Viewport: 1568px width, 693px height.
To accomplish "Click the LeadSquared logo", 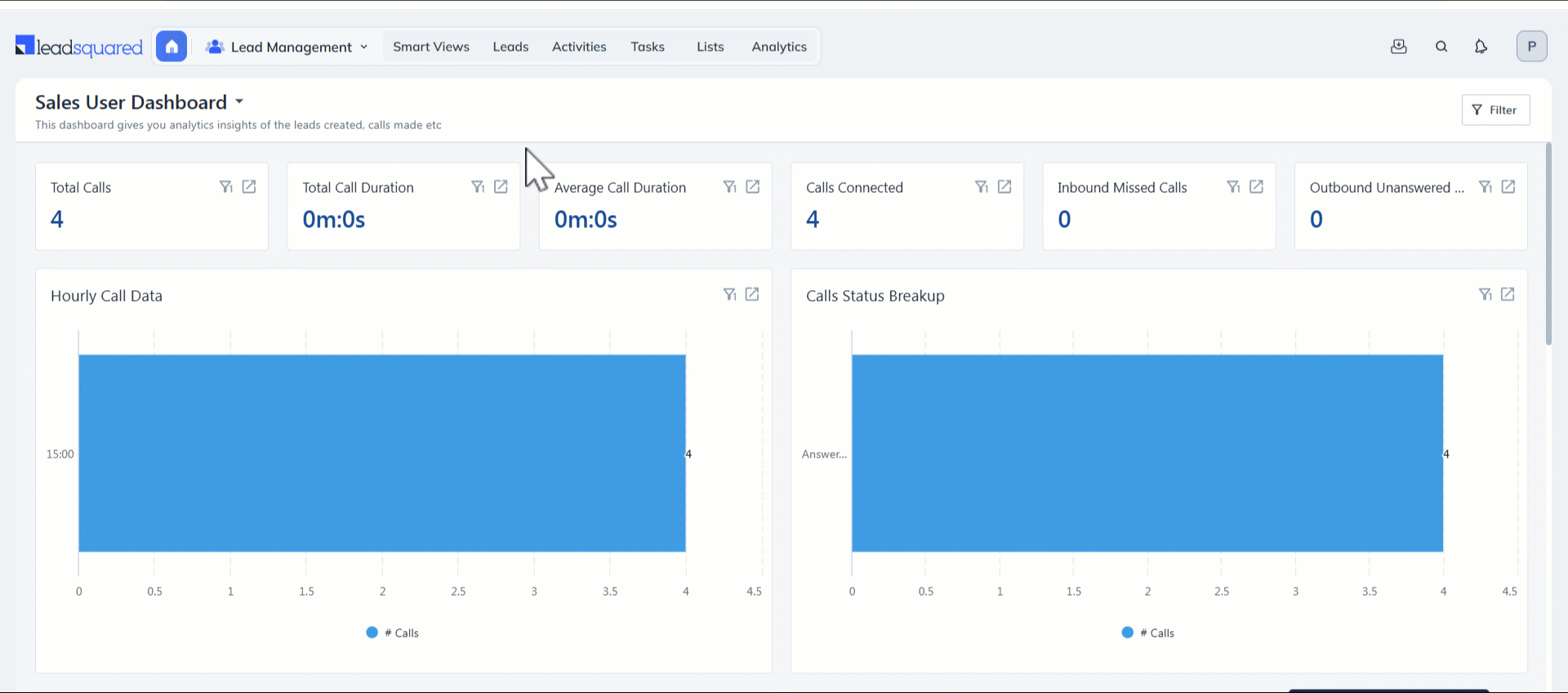I will coord(79,47).
